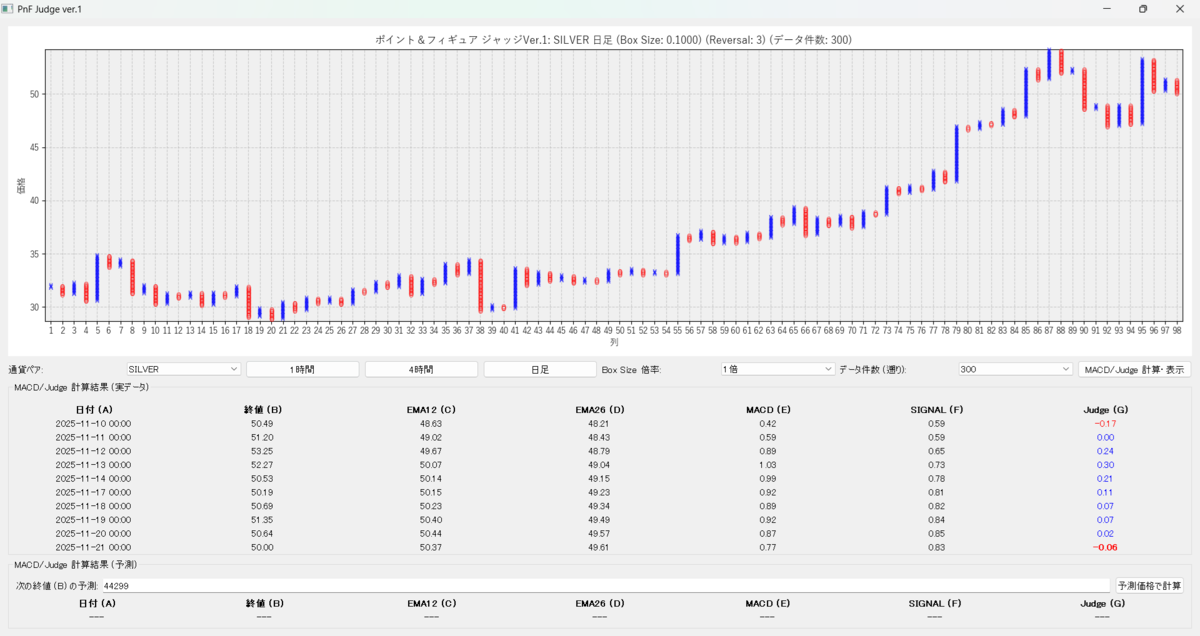Image resolution: width=1200 pixels, height=636 pixels.
Task: Click red Judge value -0.06
Action: point(1105,548)
